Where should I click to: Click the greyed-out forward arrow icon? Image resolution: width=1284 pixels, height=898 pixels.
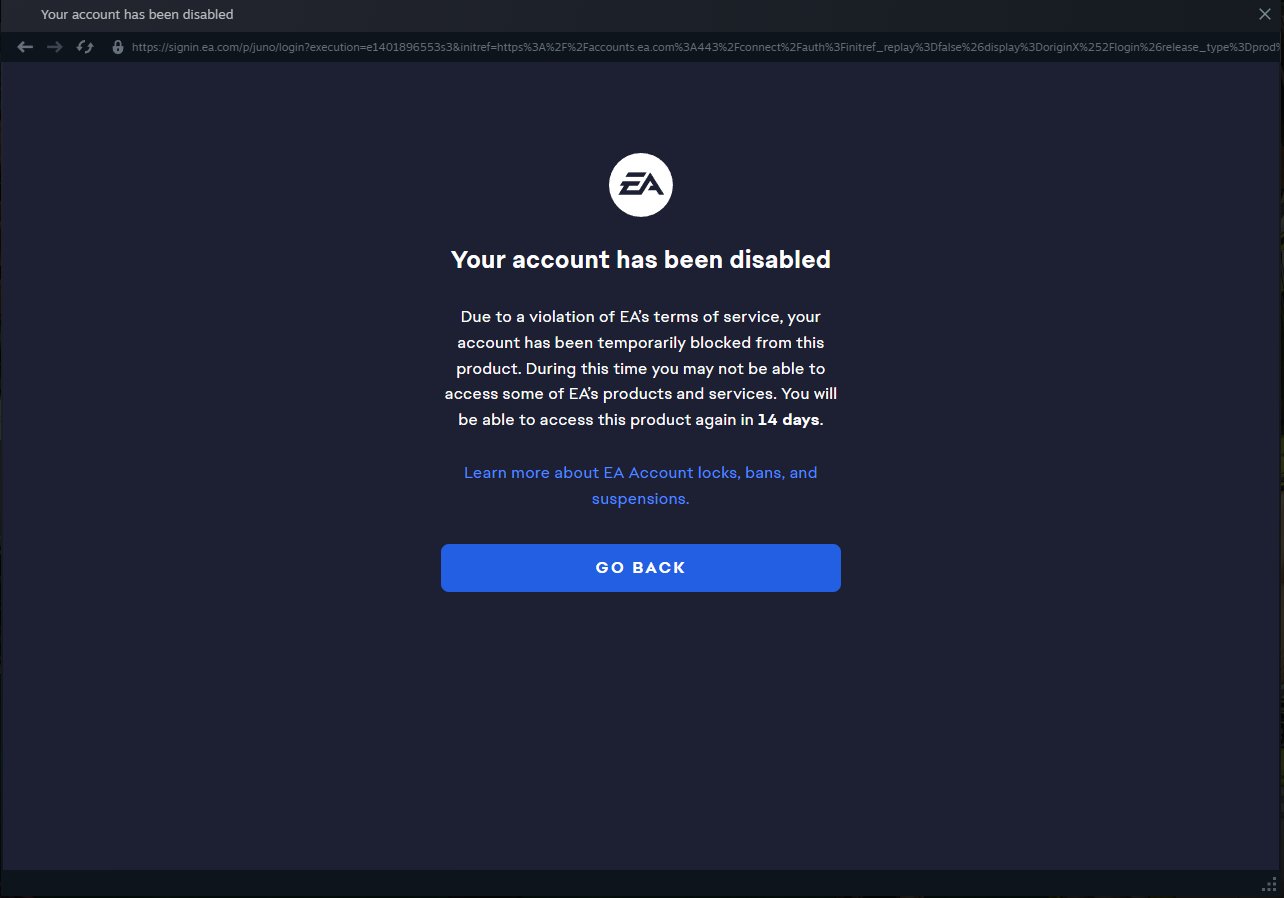55,47
